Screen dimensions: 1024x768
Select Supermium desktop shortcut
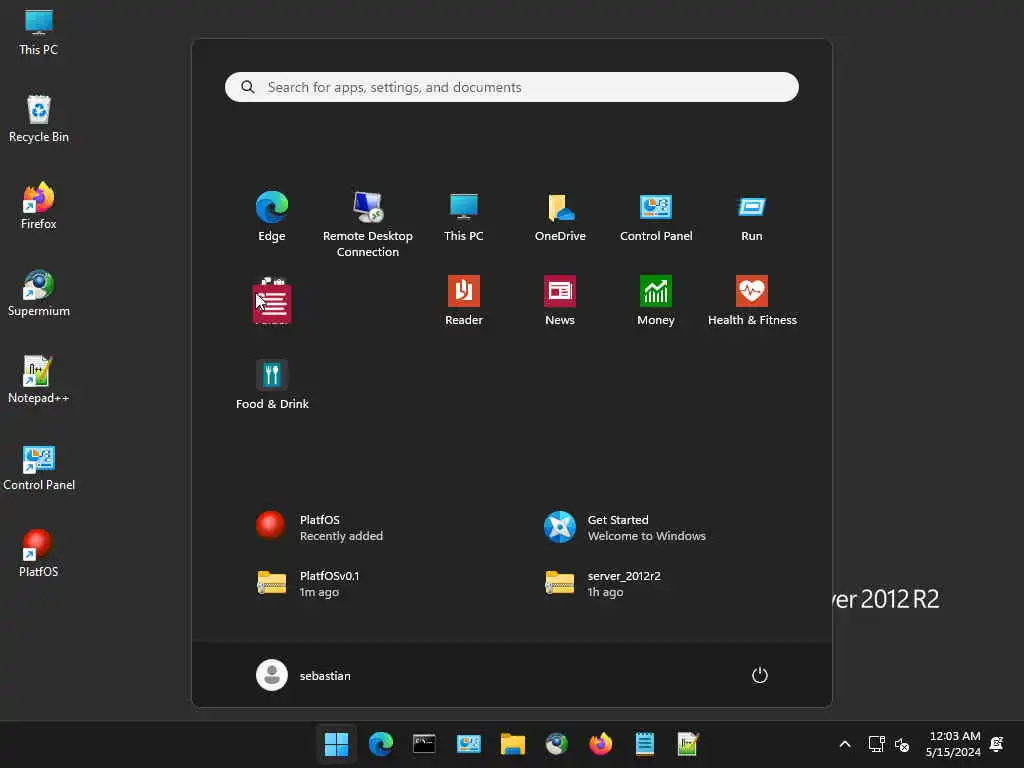point(39,293)
